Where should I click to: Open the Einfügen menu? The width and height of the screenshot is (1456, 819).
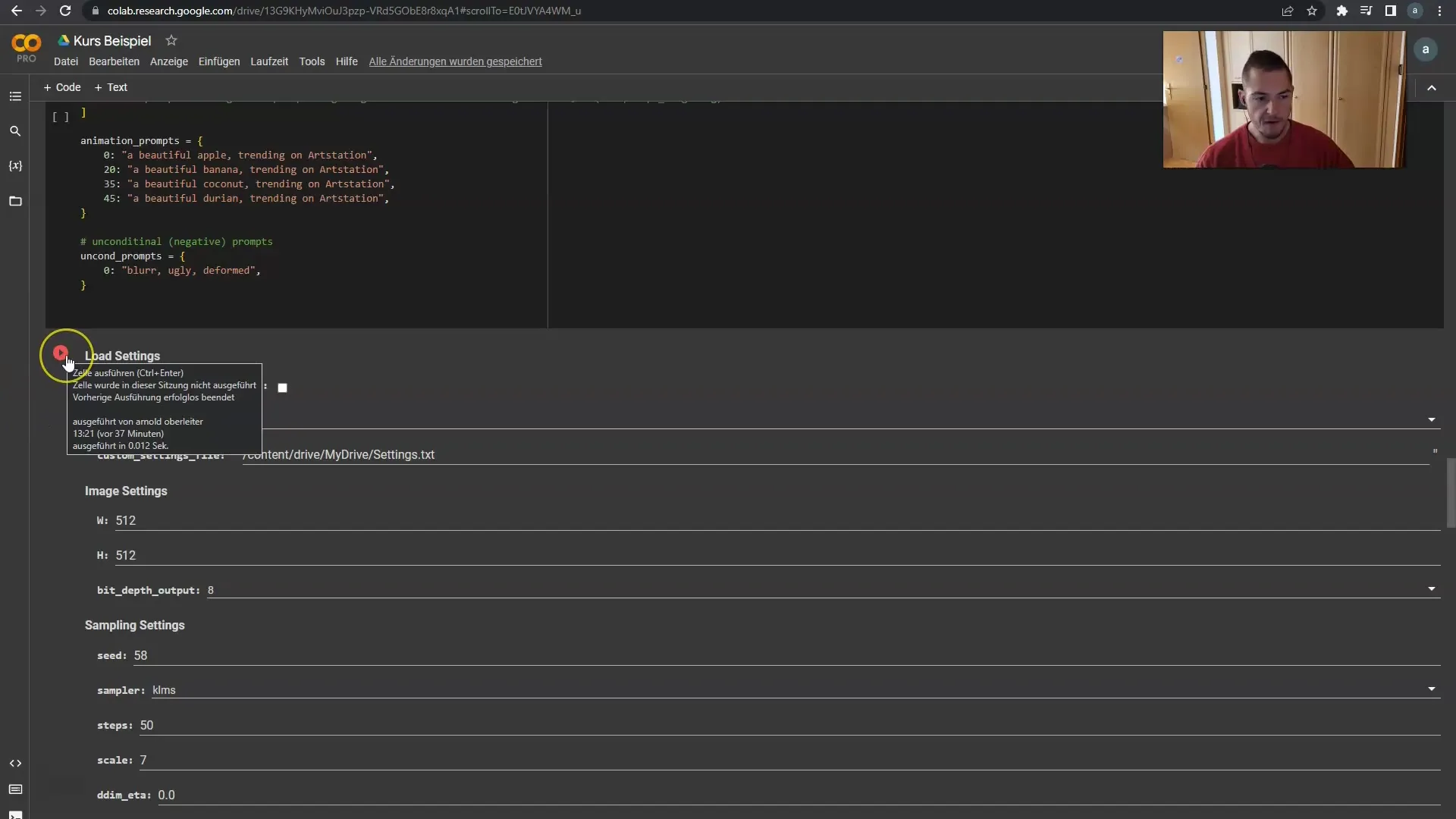click(x=219, y=61)
